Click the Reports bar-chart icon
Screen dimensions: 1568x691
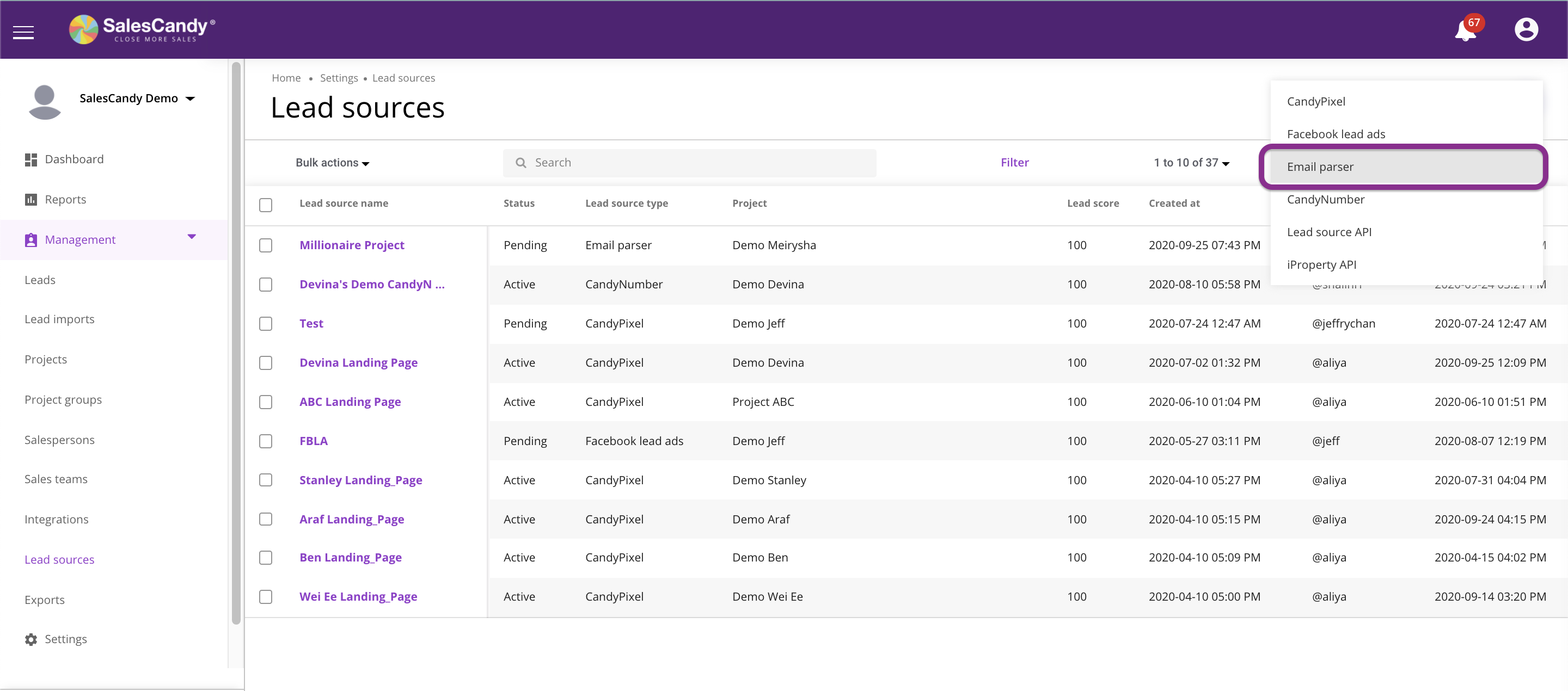[x=31, y=199]
